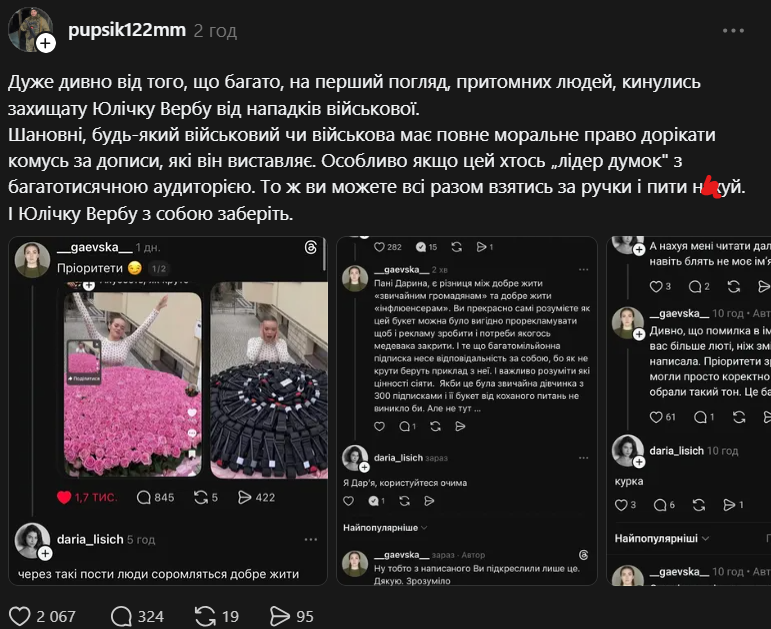This screenshot has width=771, height=629.
Task: Like the main post with 2 067 likes
Action: point(20,615)
